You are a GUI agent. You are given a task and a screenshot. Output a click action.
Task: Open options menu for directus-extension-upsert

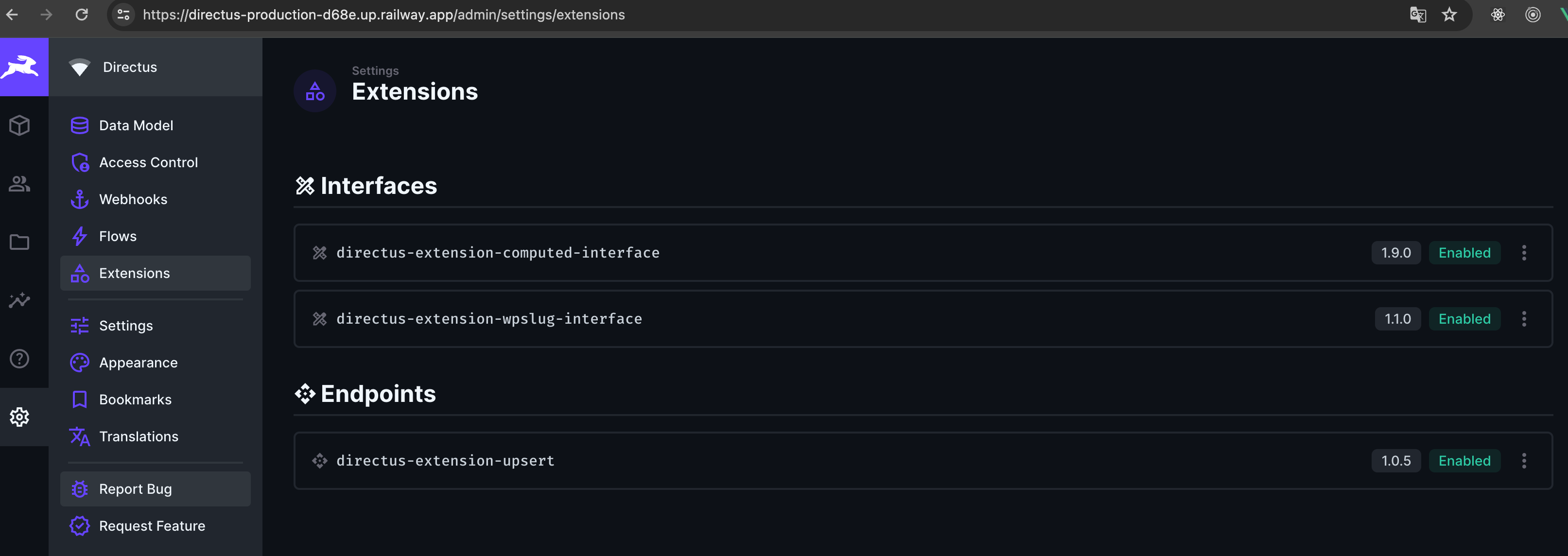click(1524, 461)
